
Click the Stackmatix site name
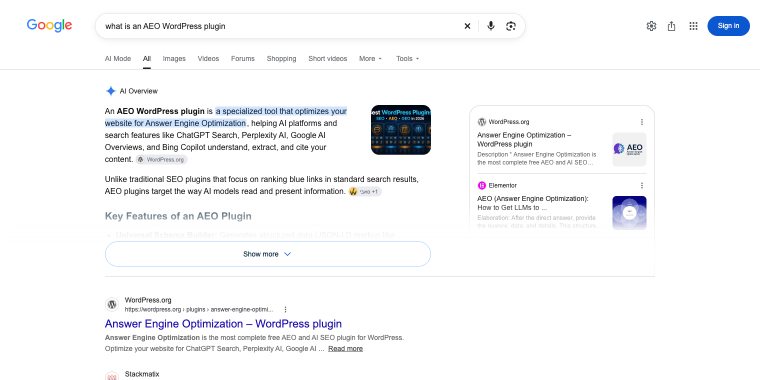pos(142,374)
